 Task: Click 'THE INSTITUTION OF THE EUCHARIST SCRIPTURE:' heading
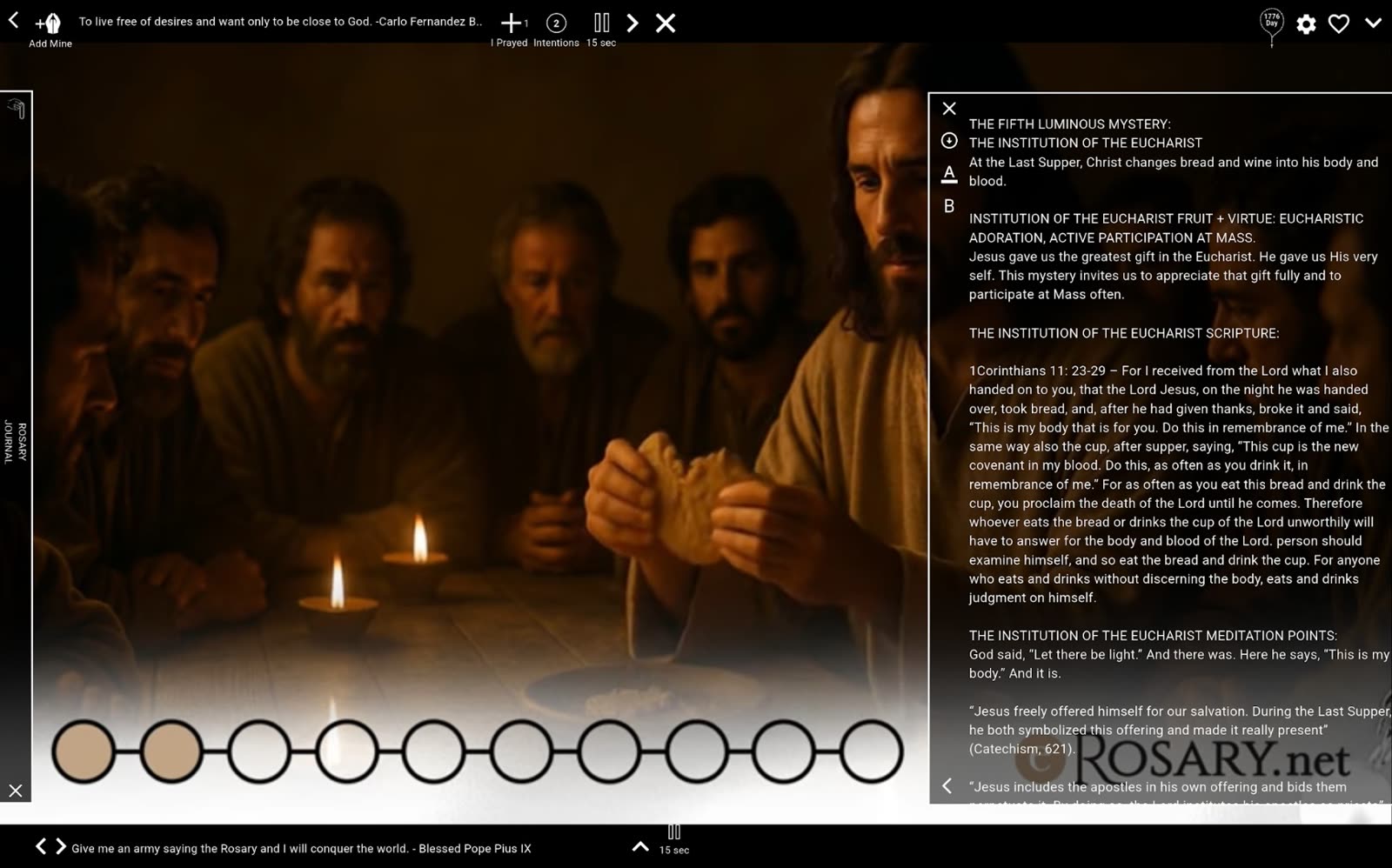(1124, 333)
